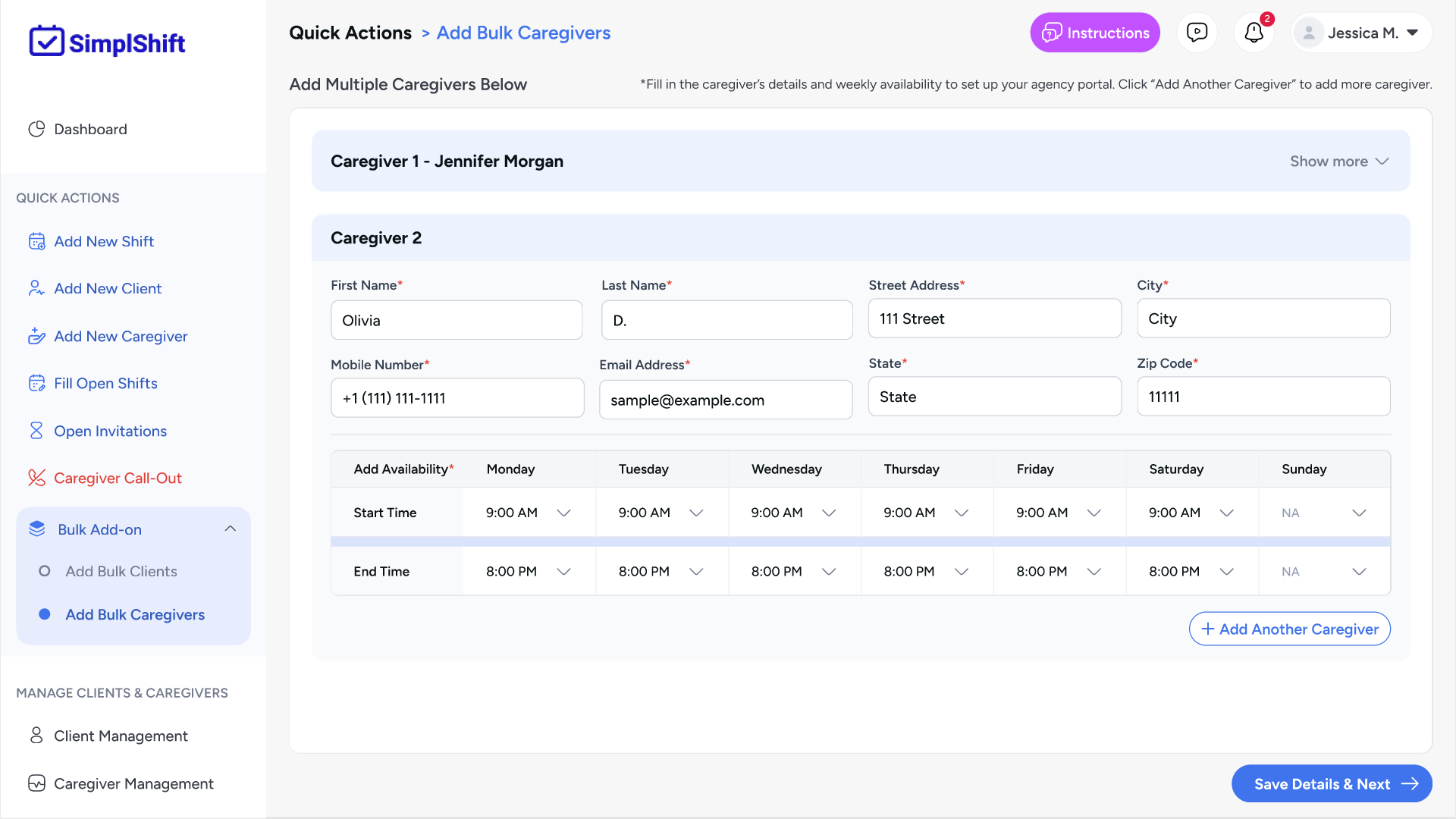The image size is (1456, 819).
Task: Click the Open Invitations icon
Action: [36, 430]
